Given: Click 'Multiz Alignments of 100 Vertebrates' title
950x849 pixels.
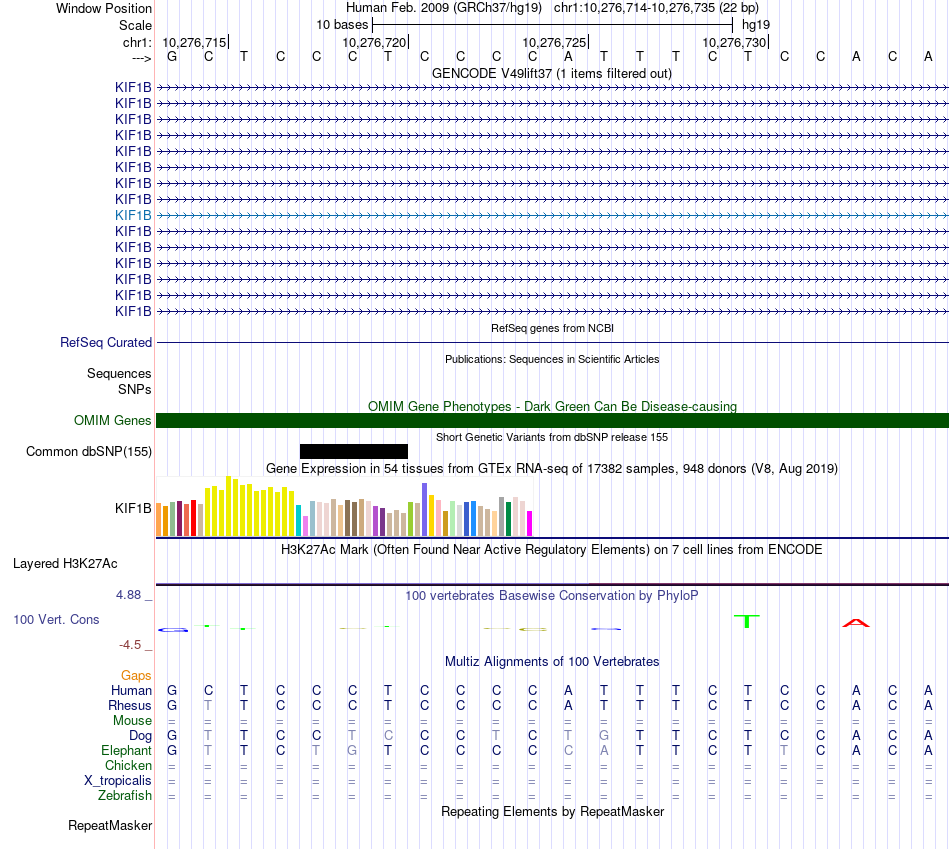Looking at the screenshot, I should 552,661.
